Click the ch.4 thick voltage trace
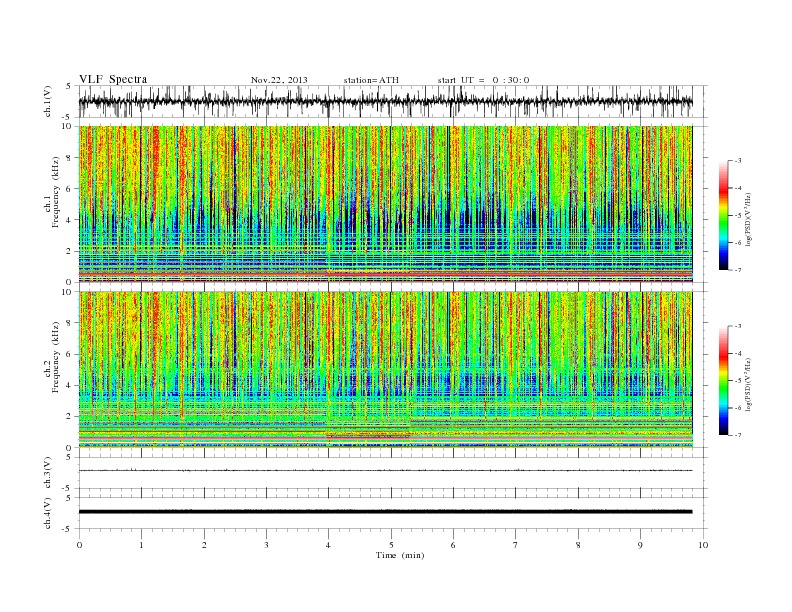 385,512
